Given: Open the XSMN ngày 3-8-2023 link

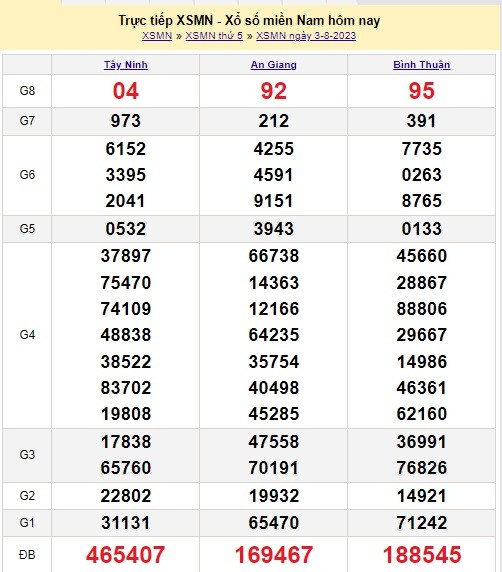Looking at the screenshot, I should pyautogui.click(x=306, y=36).
